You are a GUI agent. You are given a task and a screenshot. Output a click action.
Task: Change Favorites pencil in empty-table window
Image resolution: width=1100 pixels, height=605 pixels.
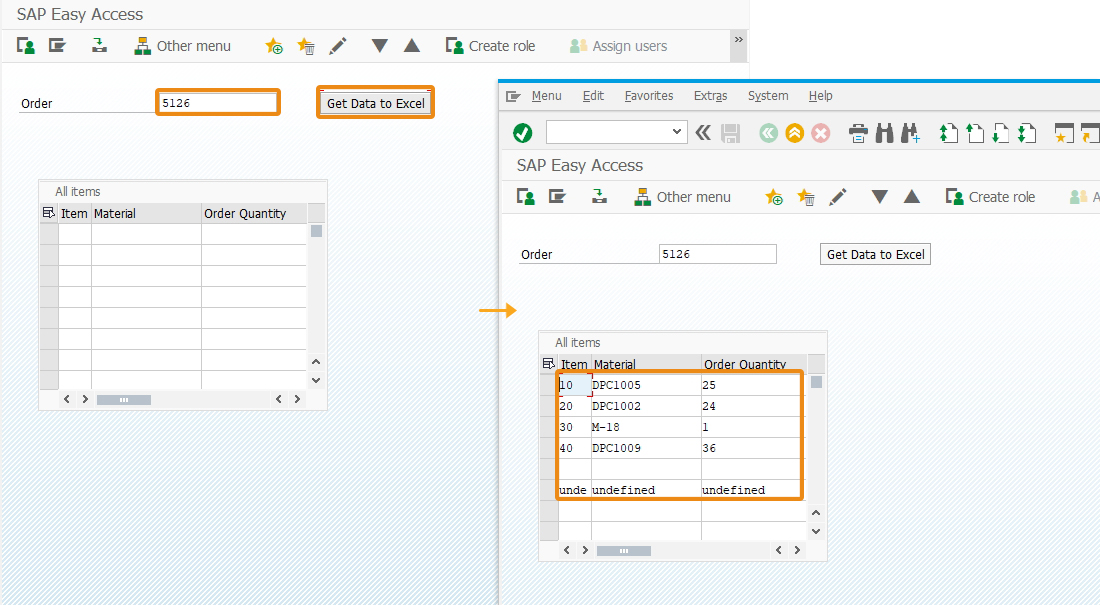pos(338,46)
